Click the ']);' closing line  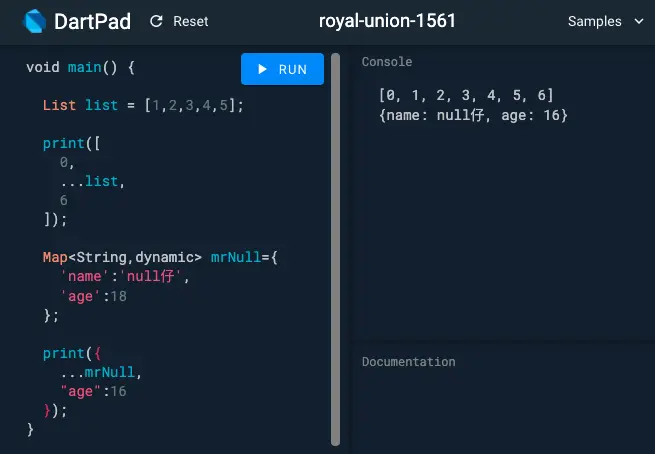click(x=55, y=219)
